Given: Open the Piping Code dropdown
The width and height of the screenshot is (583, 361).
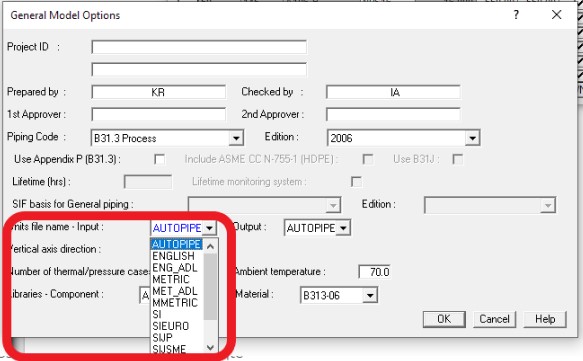Looking at the screenshot, I should (236, 138).
